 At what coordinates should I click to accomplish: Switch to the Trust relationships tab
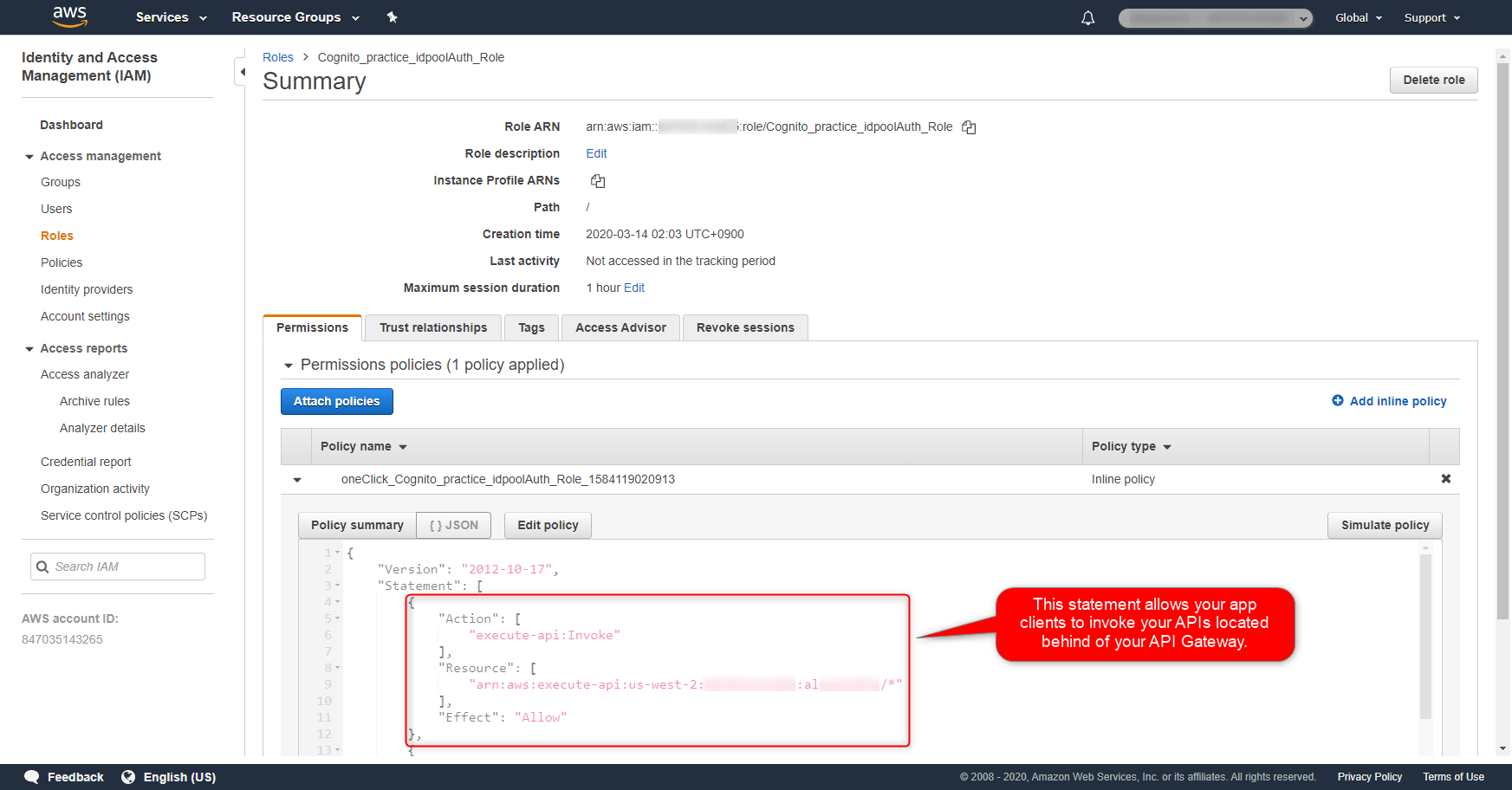(x=433, y=327)
